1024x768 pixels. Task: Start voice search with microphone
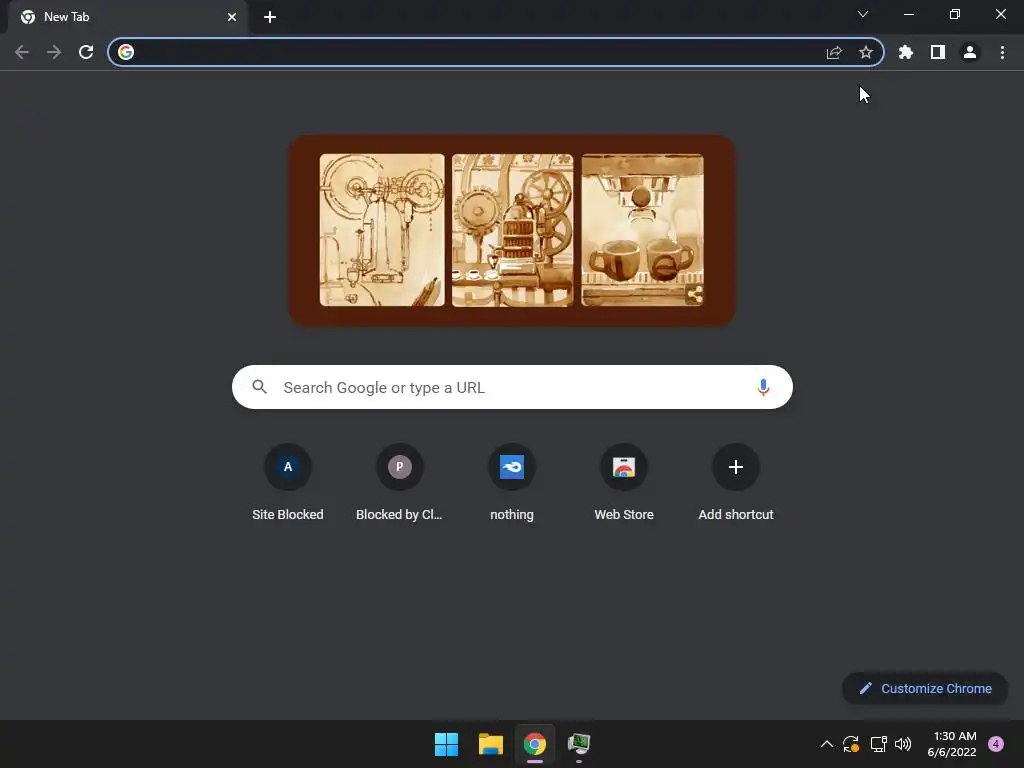tap(763, 387)
